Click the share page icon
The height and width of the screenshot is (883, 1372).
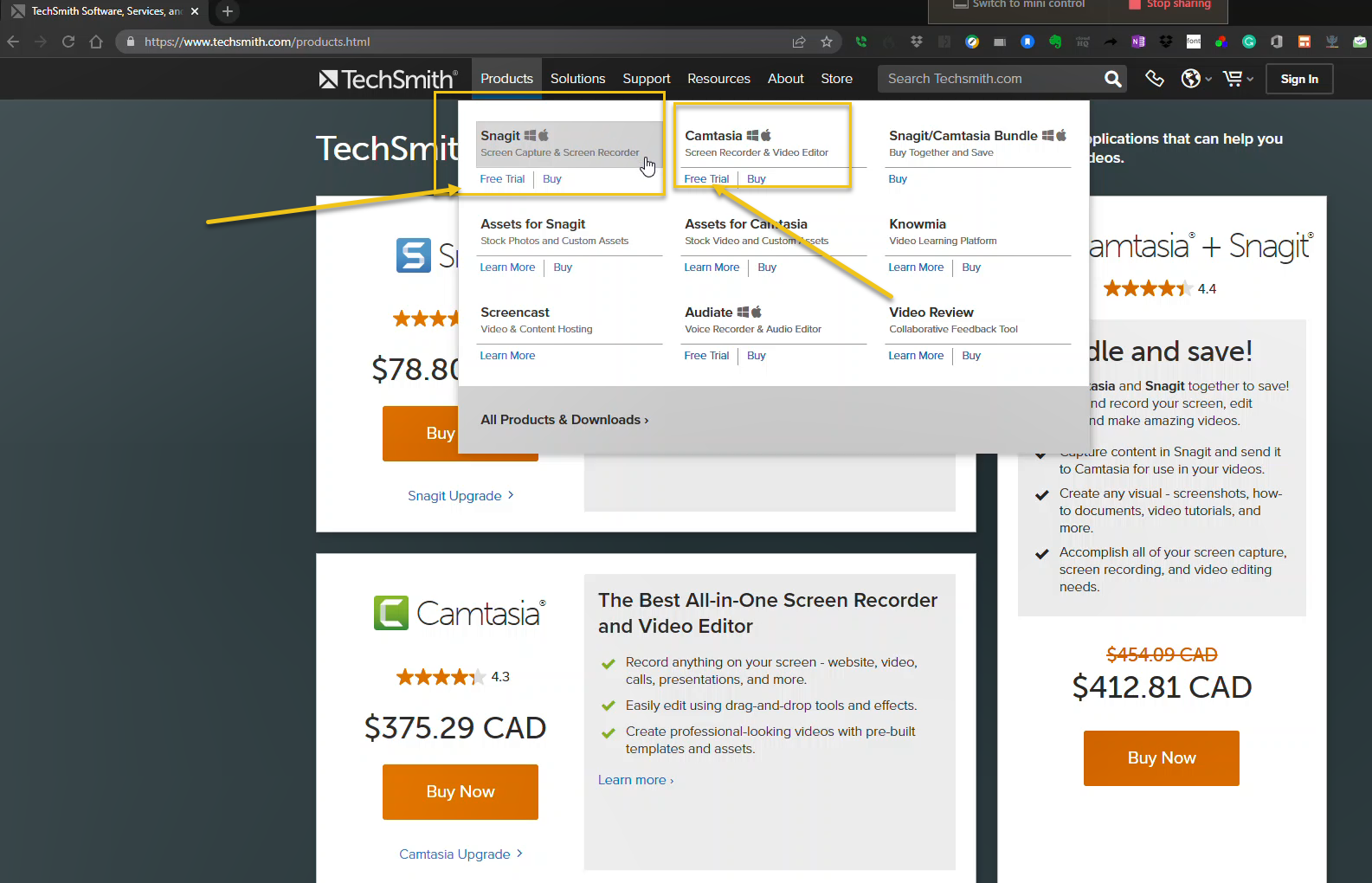[799, 42]
